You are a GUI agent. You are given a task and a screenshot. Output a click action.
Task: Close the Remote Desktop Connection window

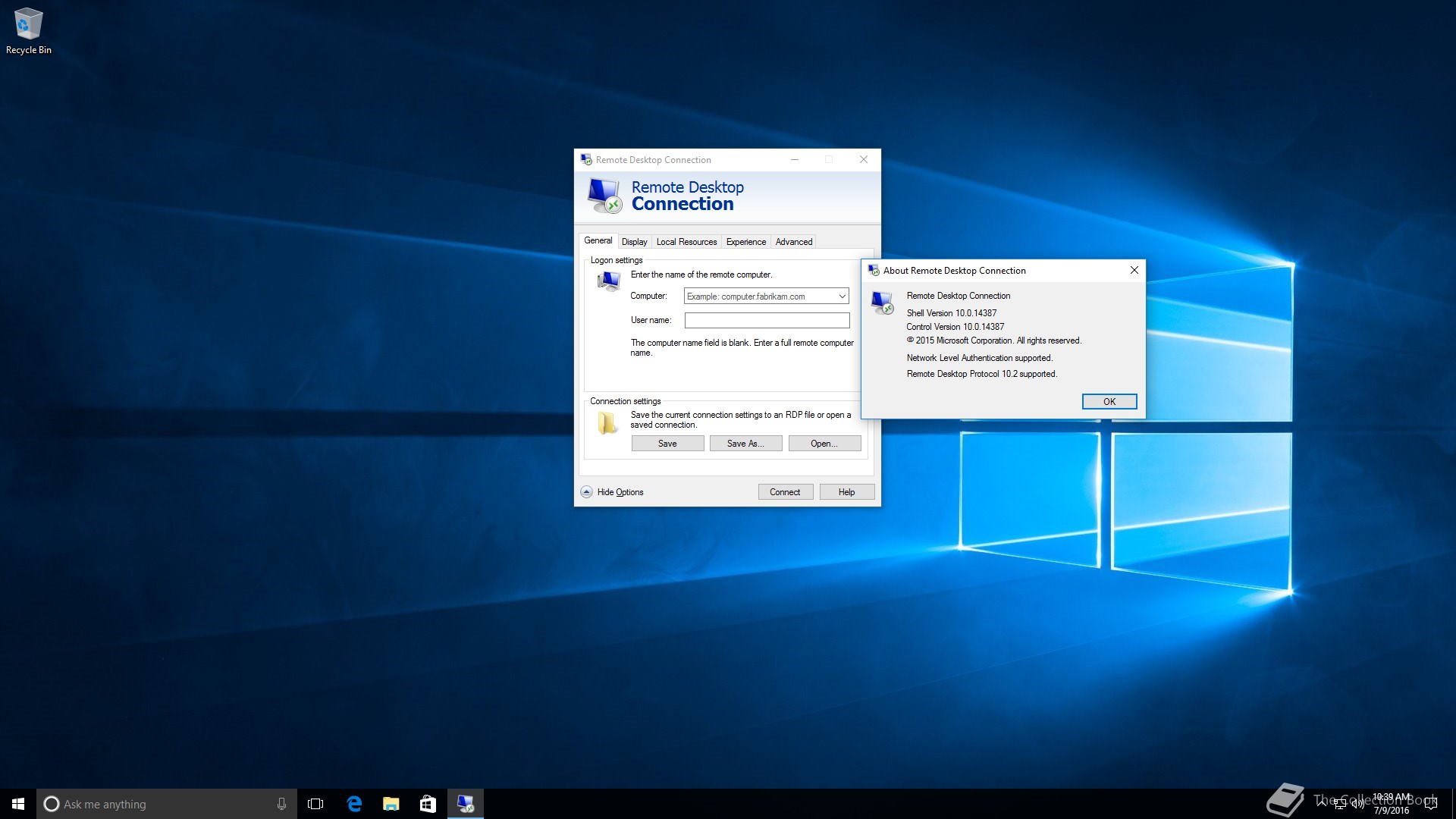(x=863, y=160)
